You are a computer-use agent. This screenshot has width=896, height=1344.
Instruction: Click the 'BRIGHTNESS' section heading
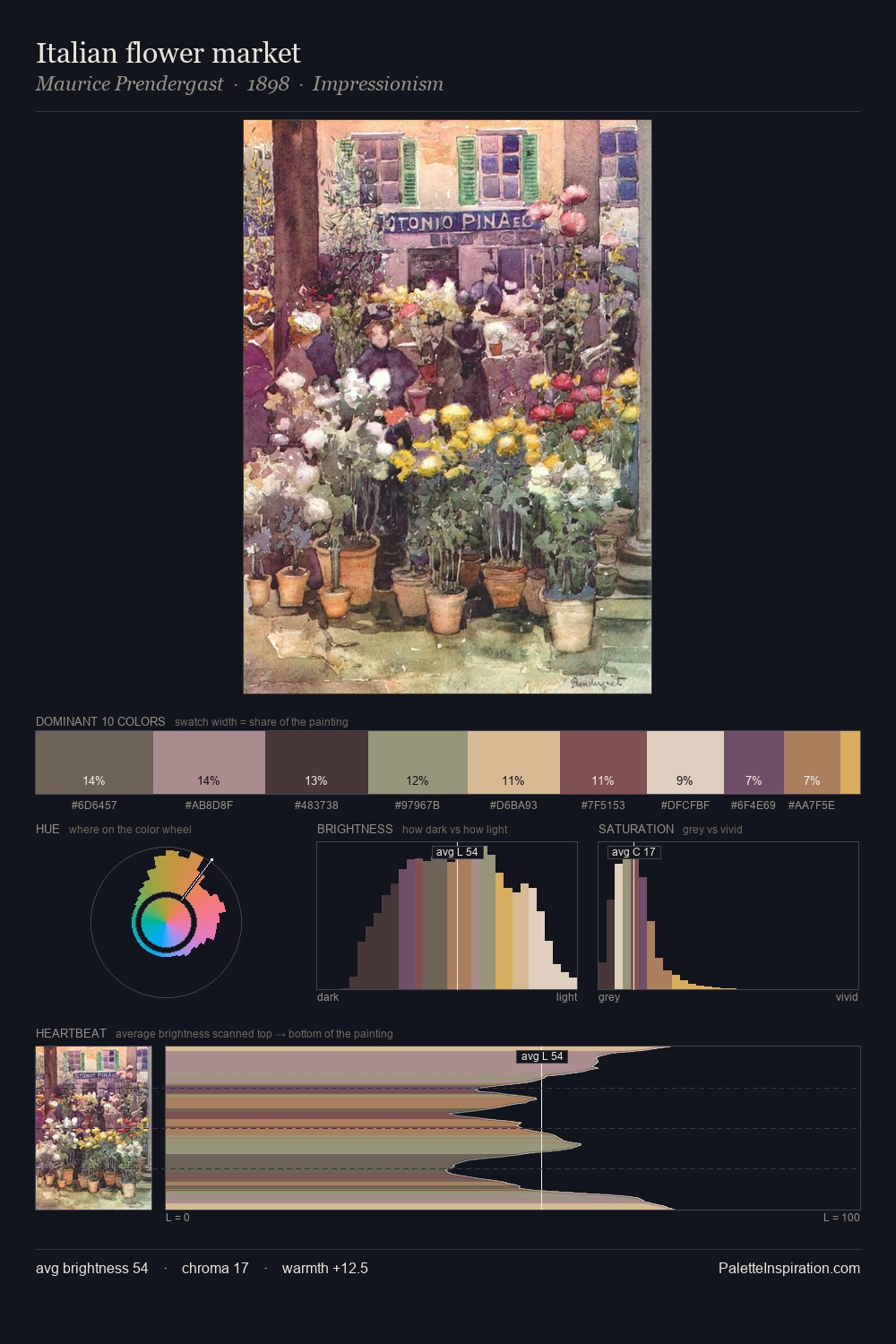pos(355,829)
